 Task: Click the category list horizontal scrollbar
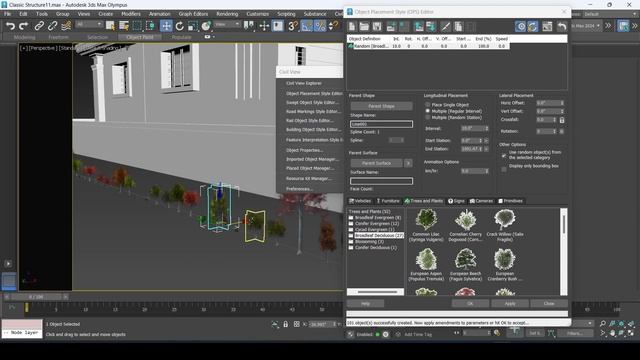pyautogui.click(x=376, y=292)
